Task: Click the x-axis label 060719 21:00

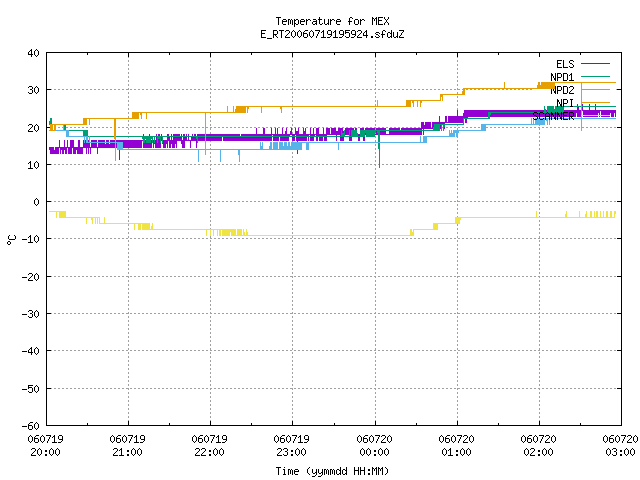Action: point(127,445)
